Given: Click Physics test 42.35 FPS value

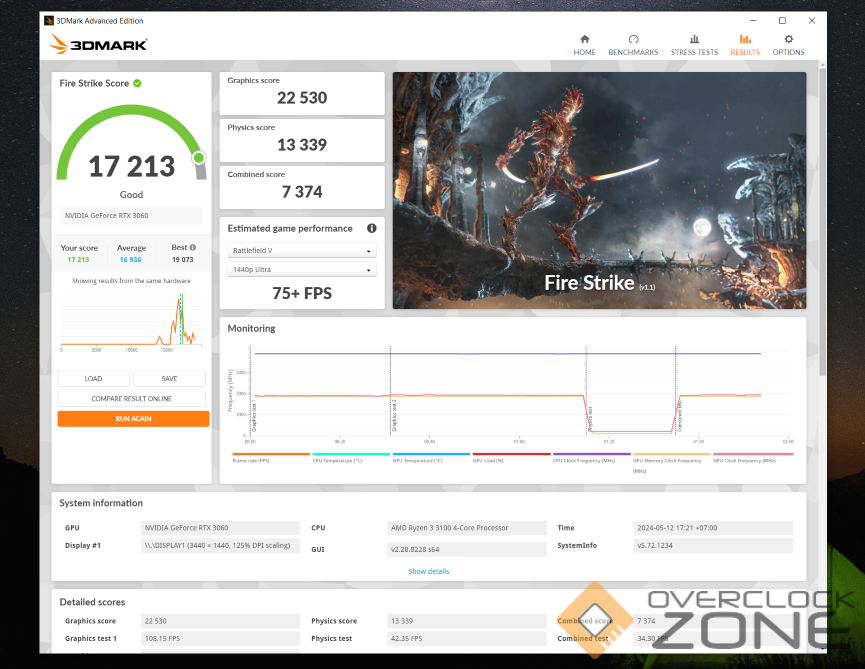Looking at the screenshot, I should pyautogui.click(x=467, y=639).
